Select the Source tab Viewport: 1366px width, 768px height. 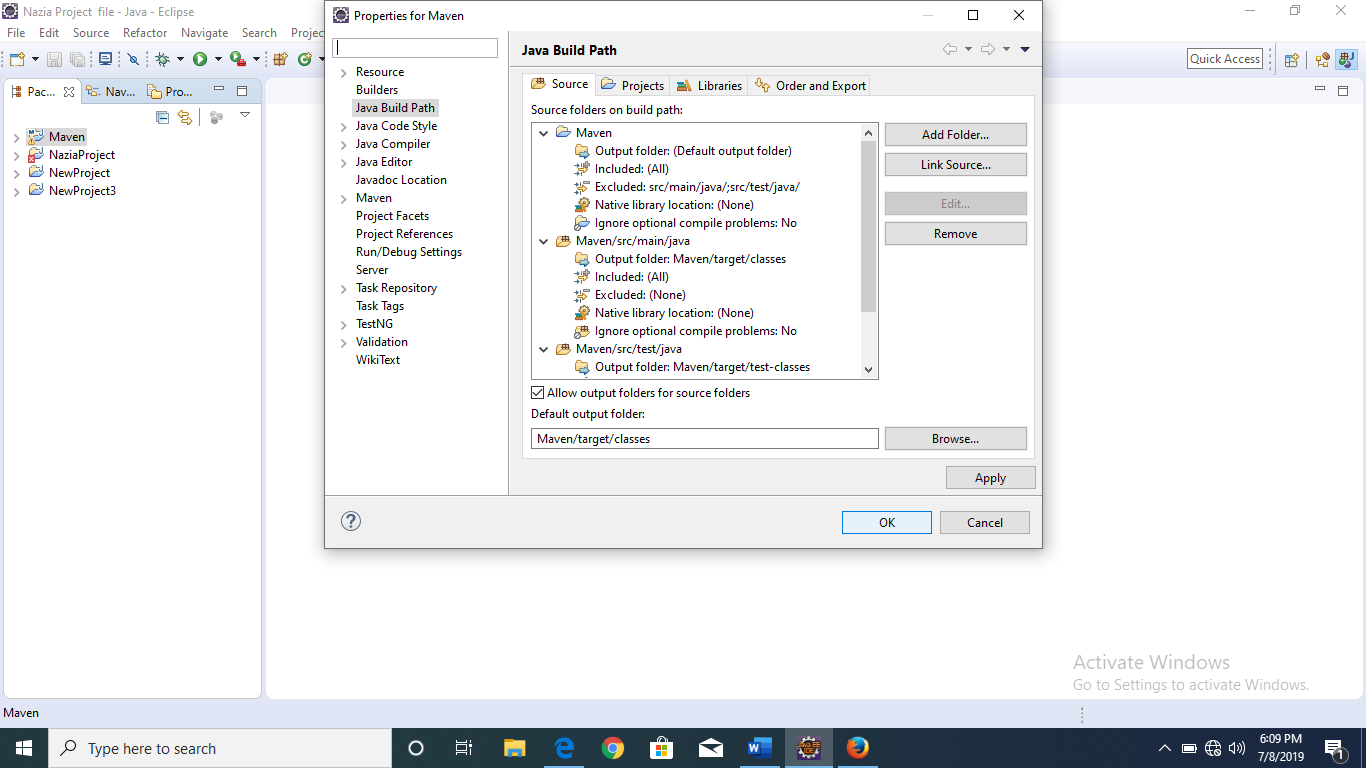pyautogui.click(x=559, y=84)
